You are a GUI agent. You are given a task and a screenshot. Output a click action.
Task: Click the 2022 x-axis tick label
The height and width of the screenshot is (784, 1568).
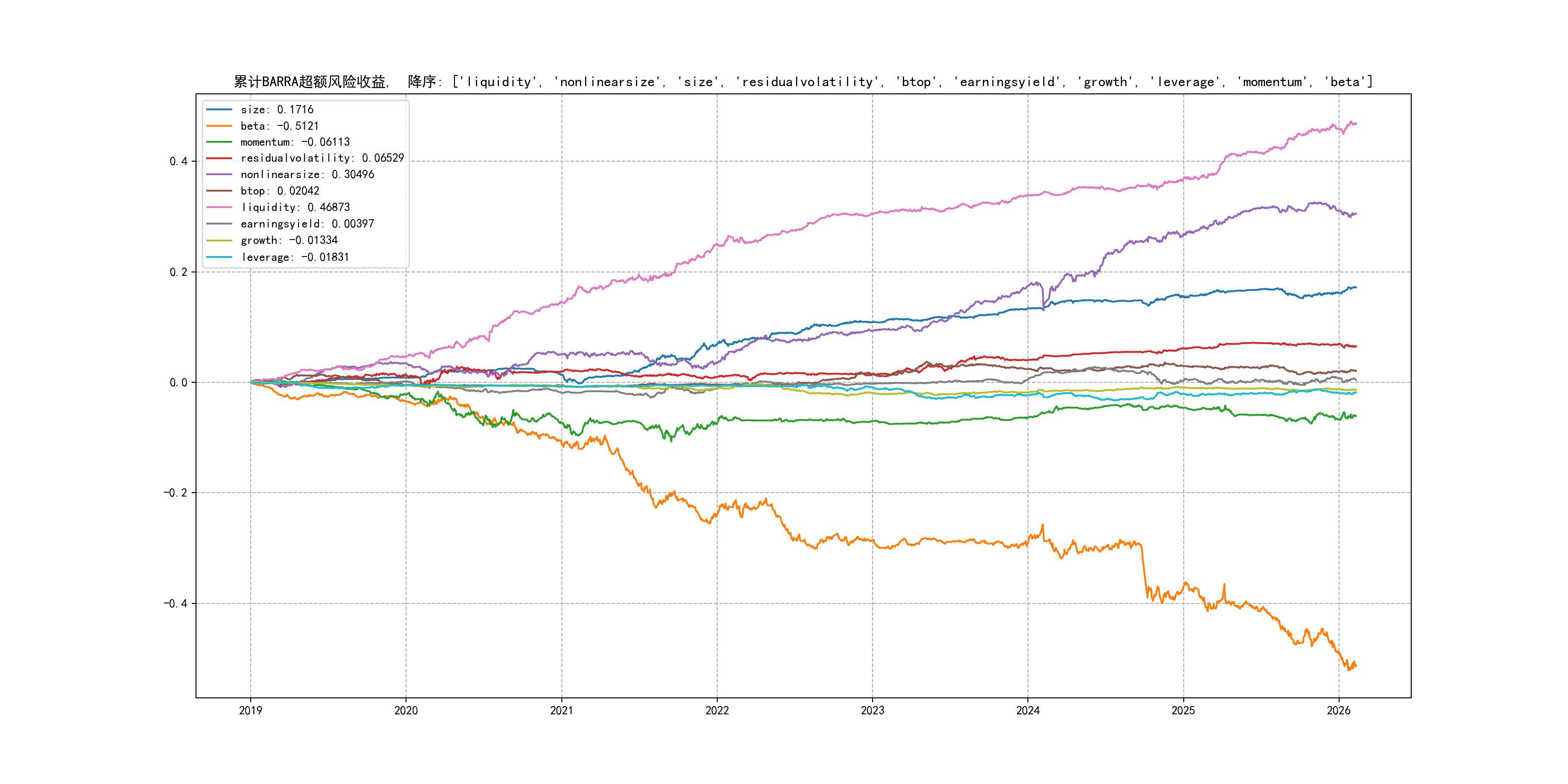(x=717, y=710)
